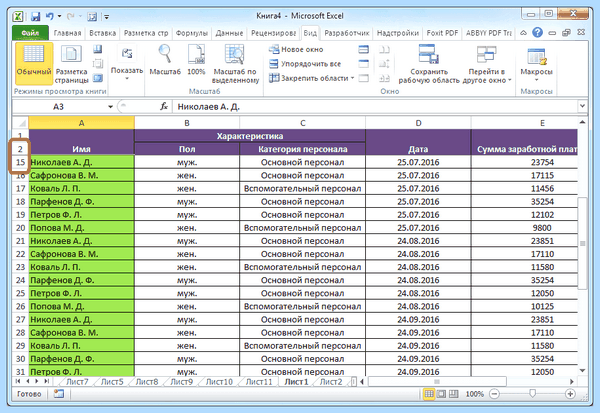The width and height of the screenshot is (600, 413).
Task: Open the Формулы ribbon tab
Action: (x=191, y=33)
